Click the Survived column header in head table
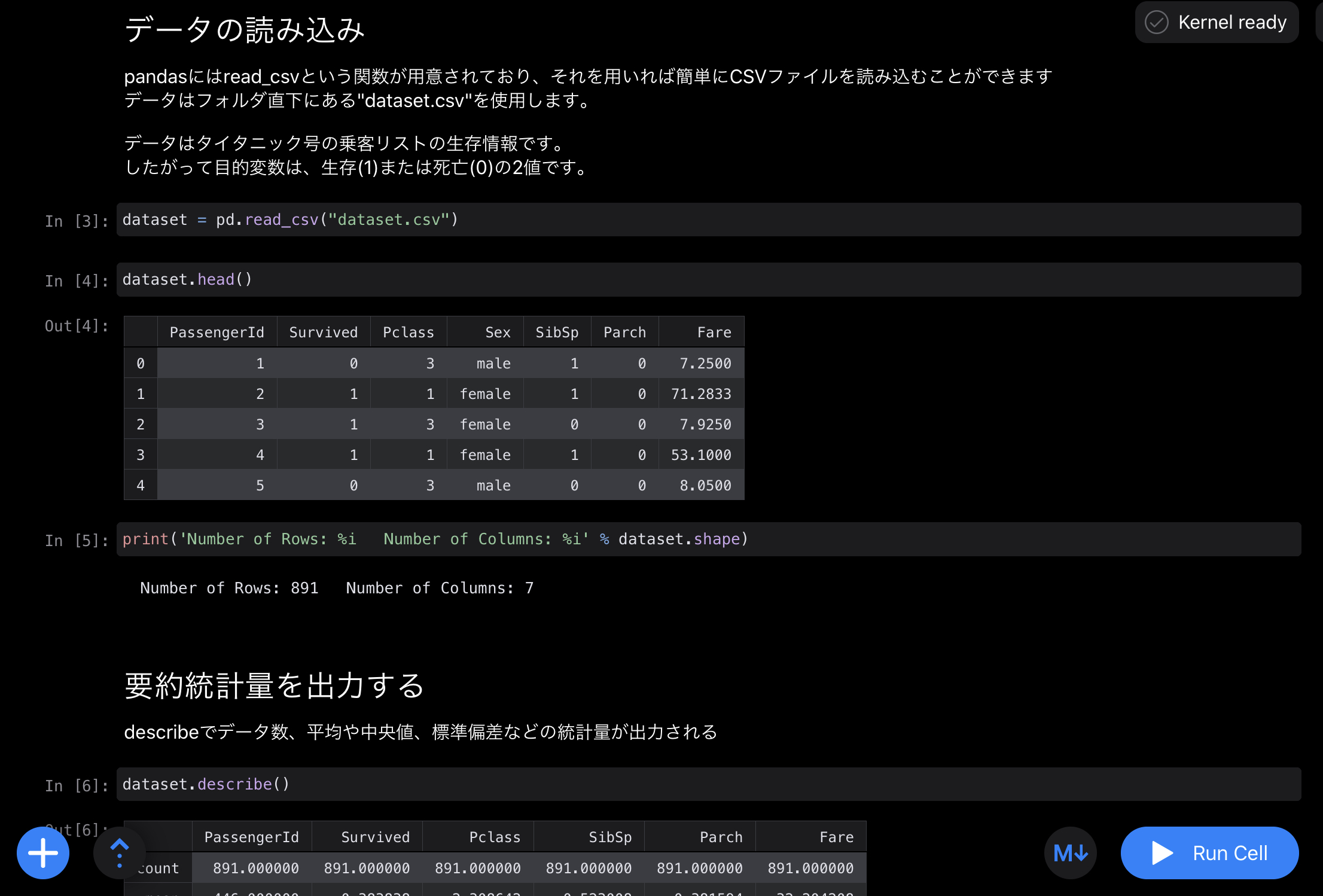 pos(323,333)
